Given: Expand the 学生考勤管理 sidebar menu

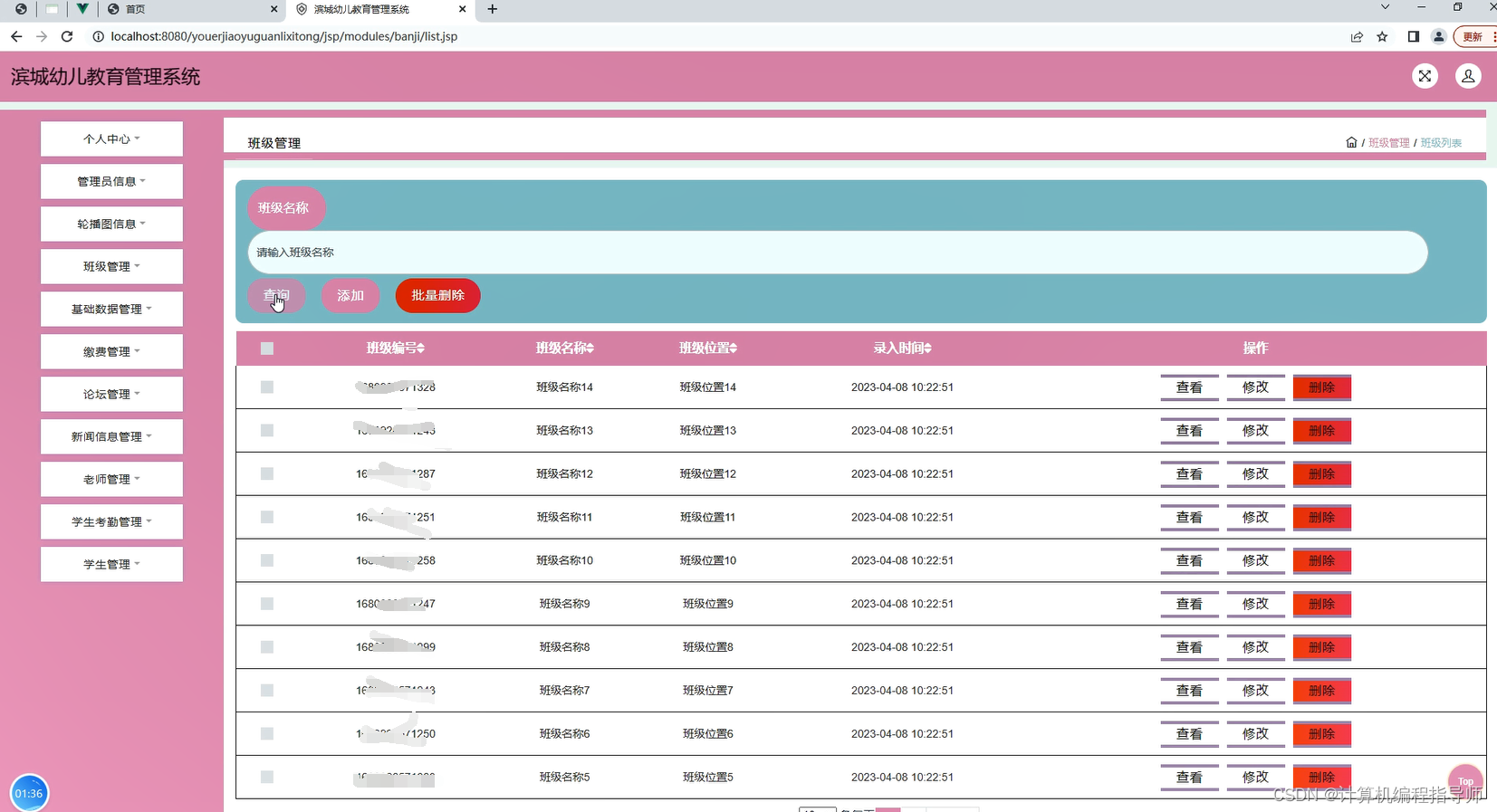Looking at the screenshot, I should [x=111, y=521].
